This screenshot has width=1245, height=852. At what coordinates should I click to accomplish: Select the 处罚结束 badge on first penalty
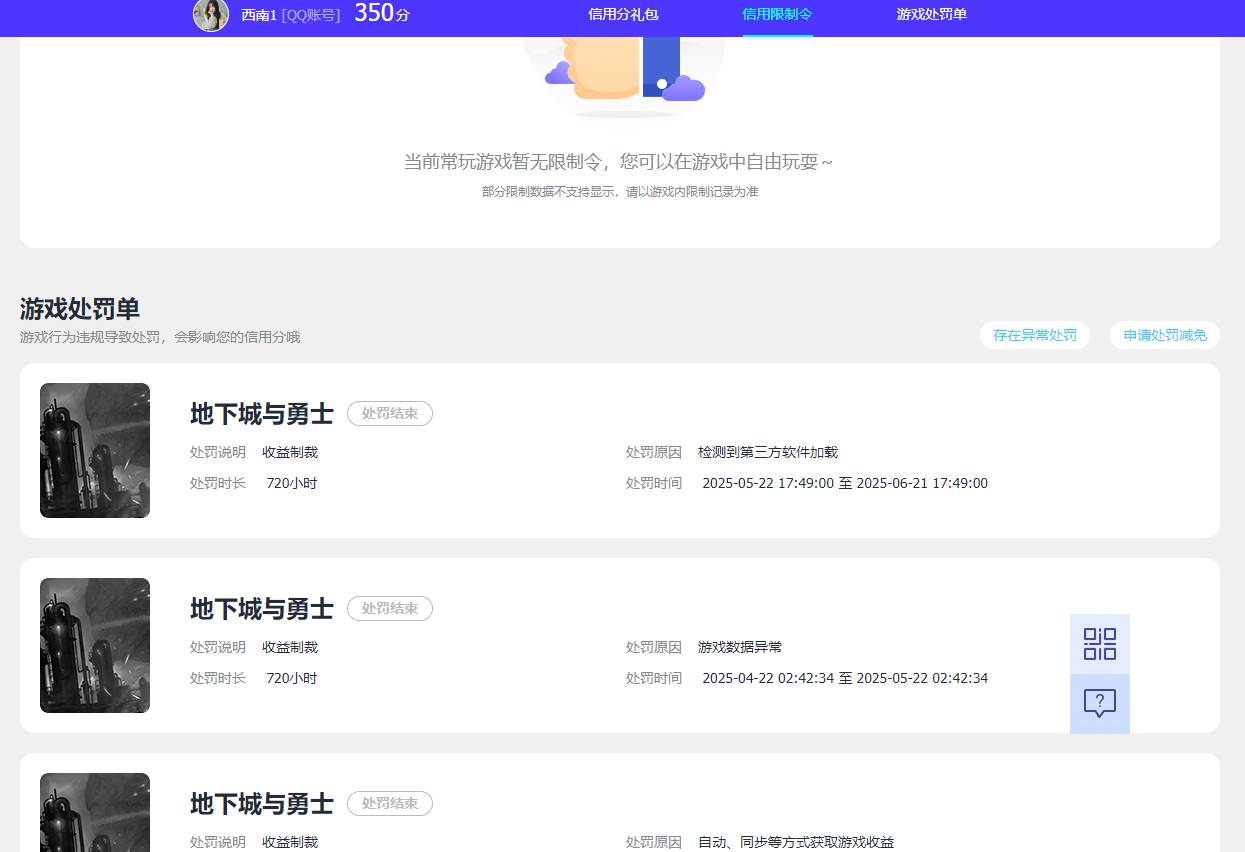coord(389,413)
